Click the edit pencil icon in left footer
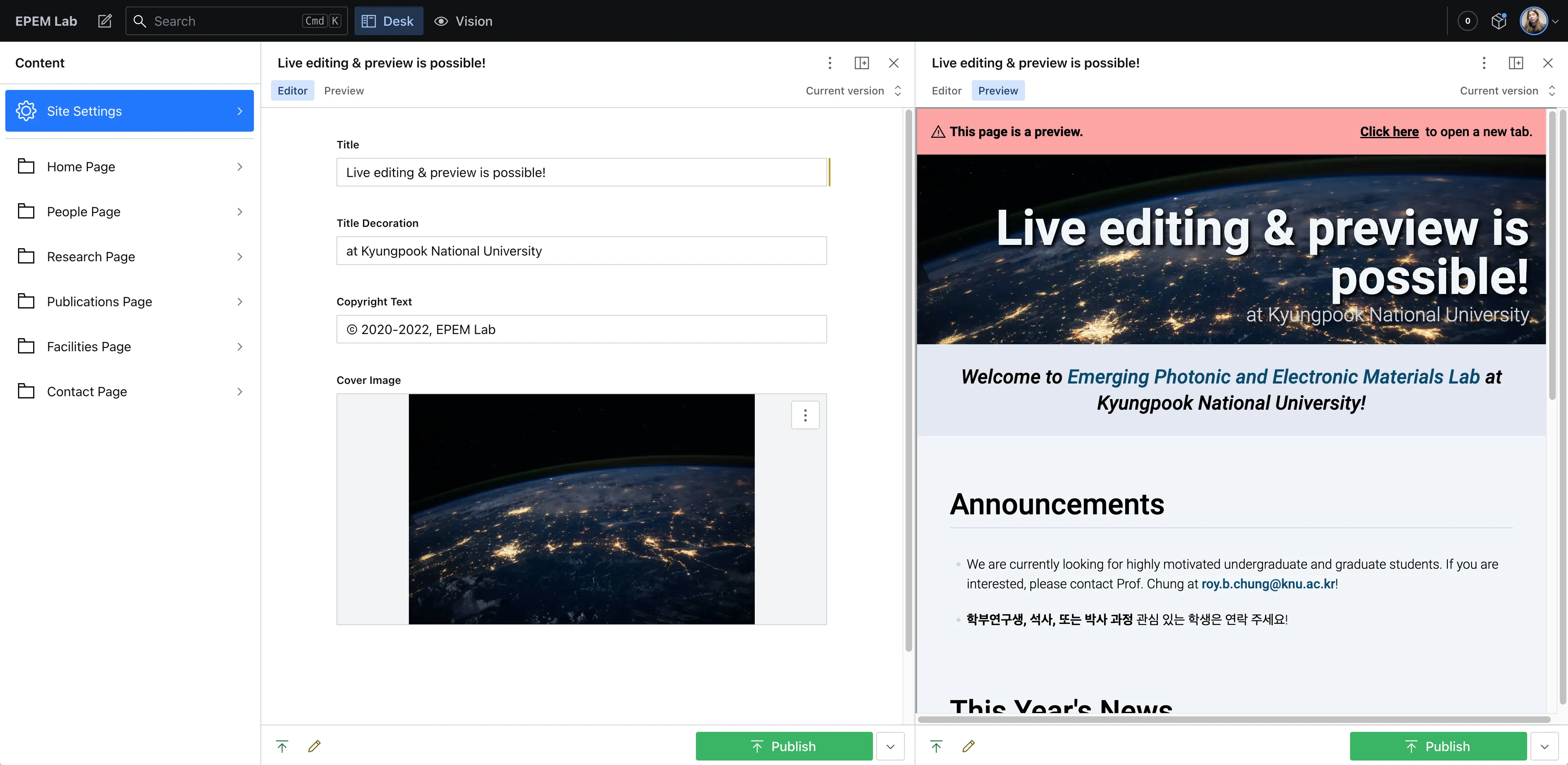The height and width of the screenshot is (765, 1568). (314, 746)
